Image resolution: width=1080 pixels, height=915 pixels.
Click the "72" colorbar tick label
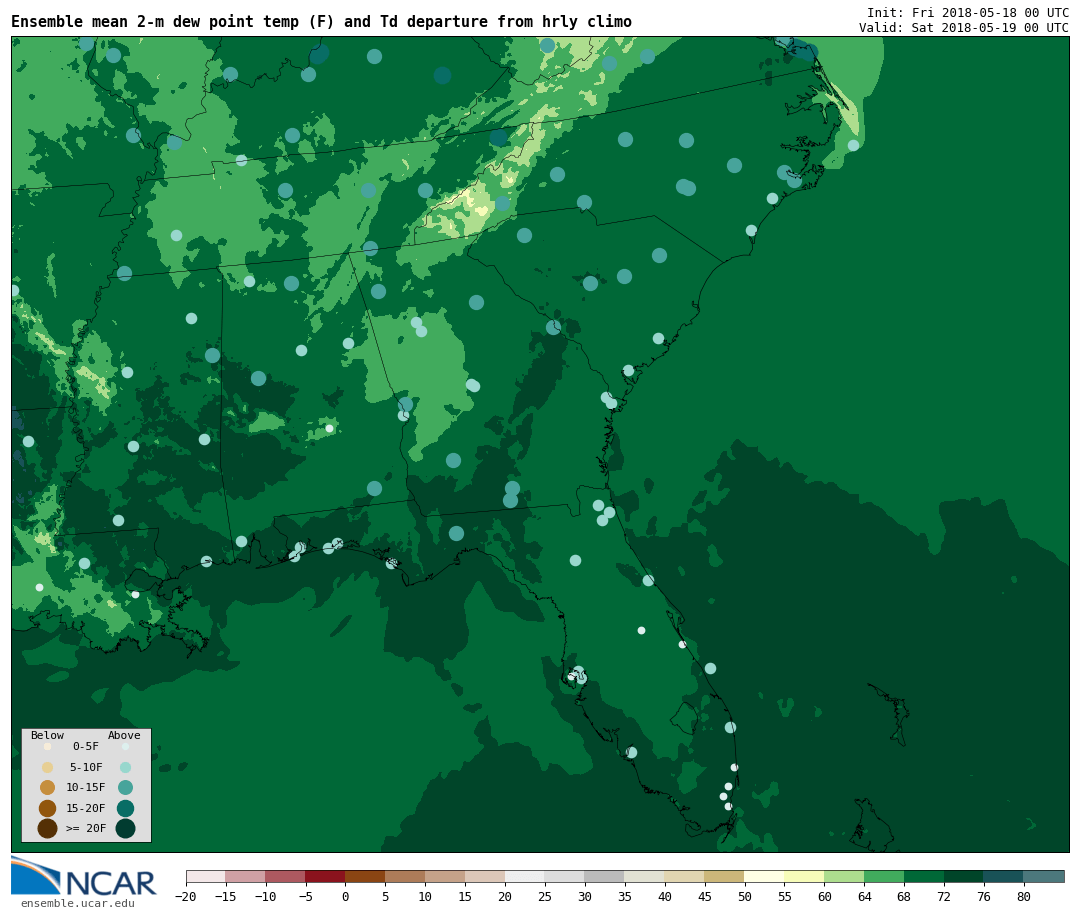point(944,896)
